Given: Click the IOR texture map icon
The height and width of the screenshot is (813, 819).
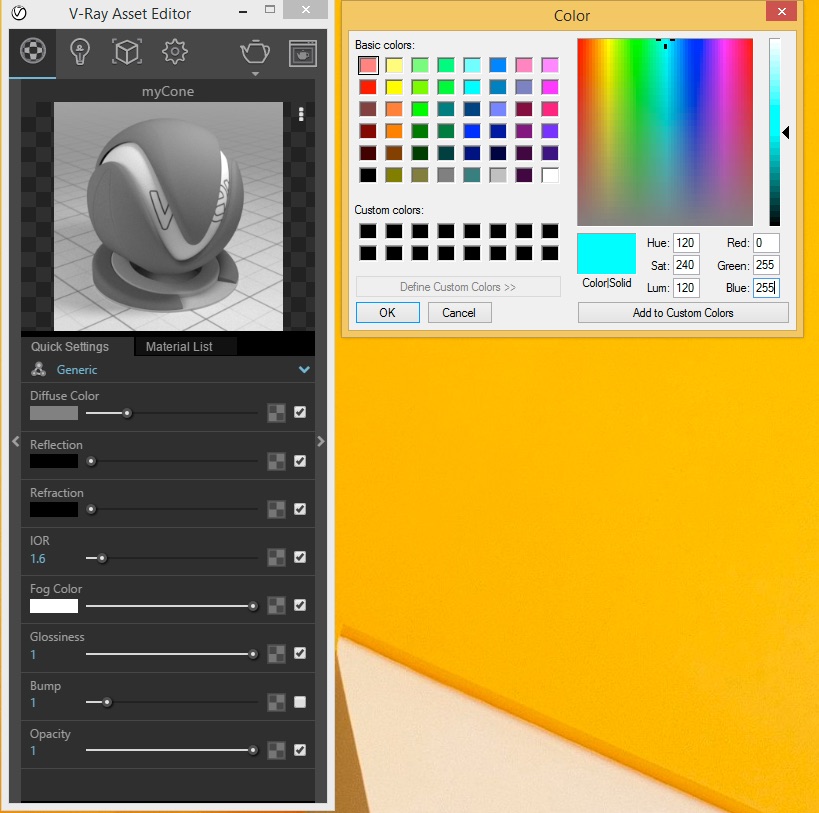Looking at the screenshot, I should click(276, 557).
